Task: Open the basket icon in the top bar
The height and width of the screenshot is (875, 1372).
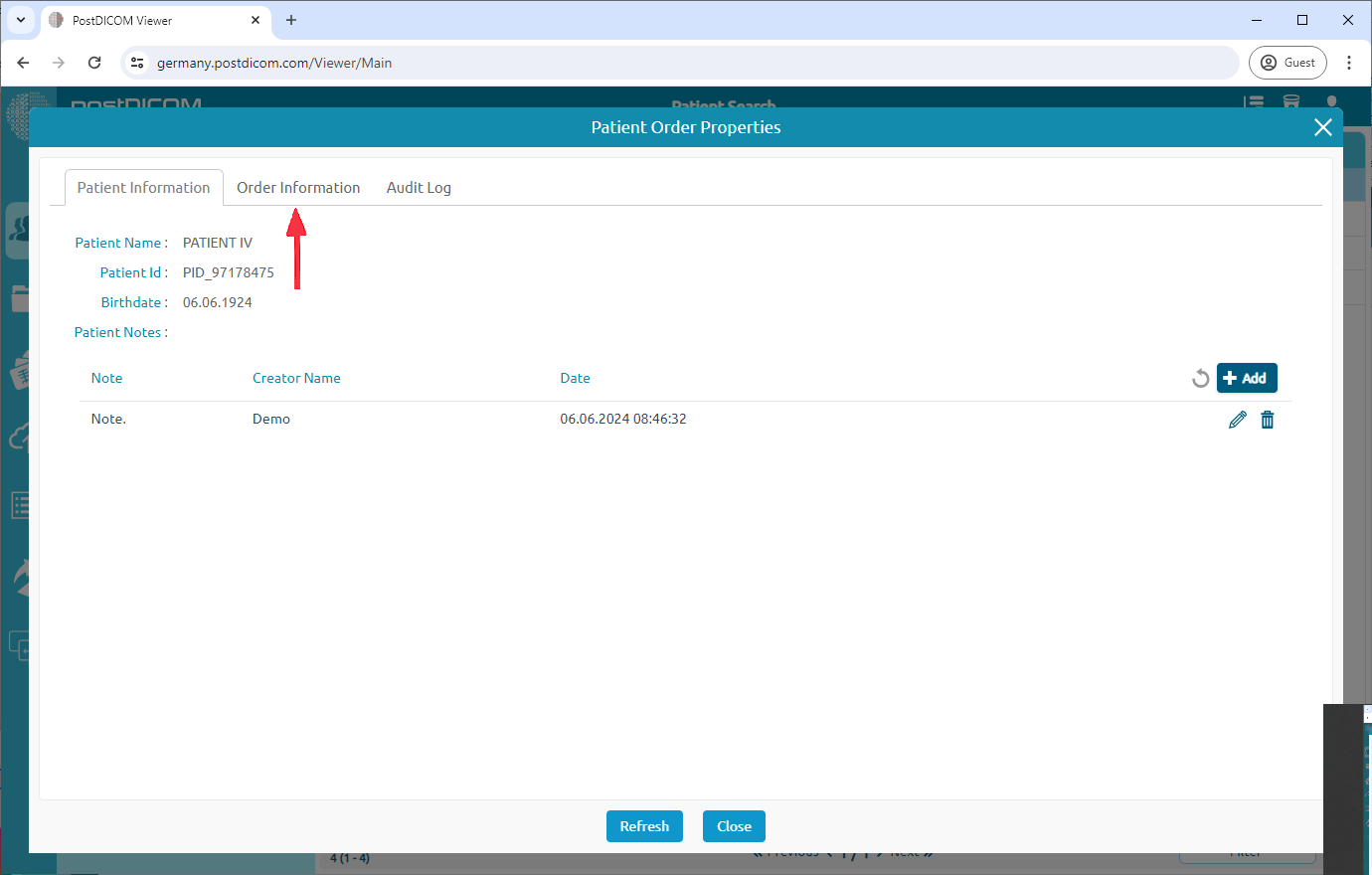Action: pyautogui.click(x=1291, y=102)
